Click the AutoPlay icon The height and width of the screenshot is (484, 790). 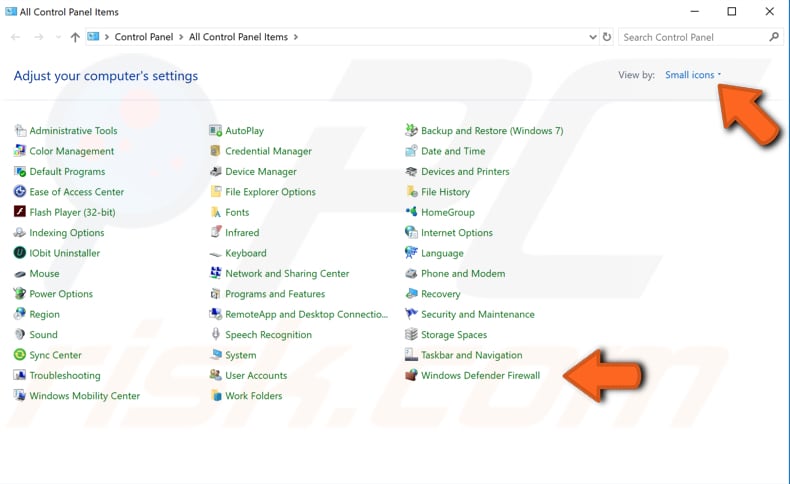click(216, 130)
